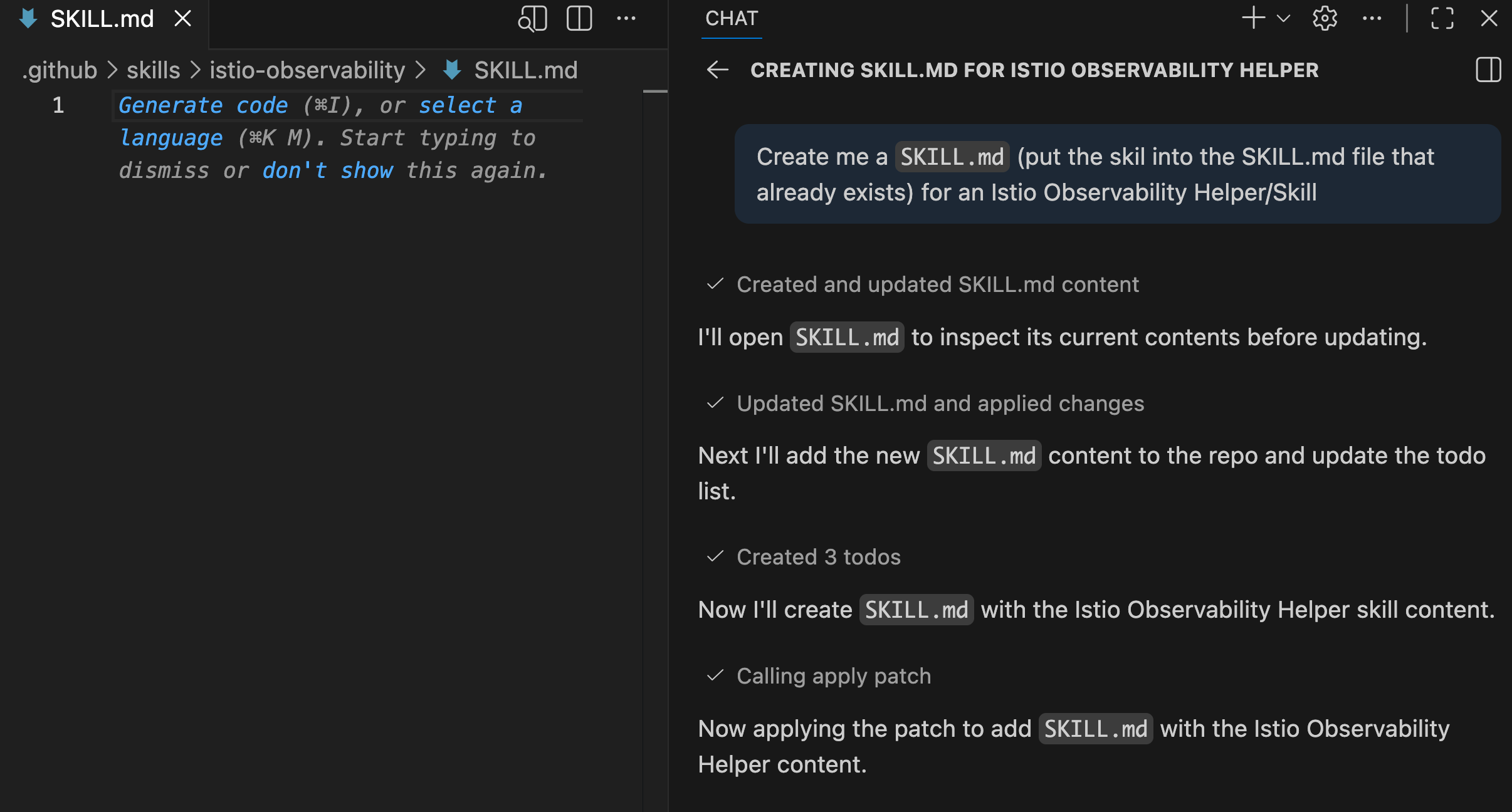1512x812 pixels.
Task: Open Markdown preview to the side
Action: click(532, 18)
